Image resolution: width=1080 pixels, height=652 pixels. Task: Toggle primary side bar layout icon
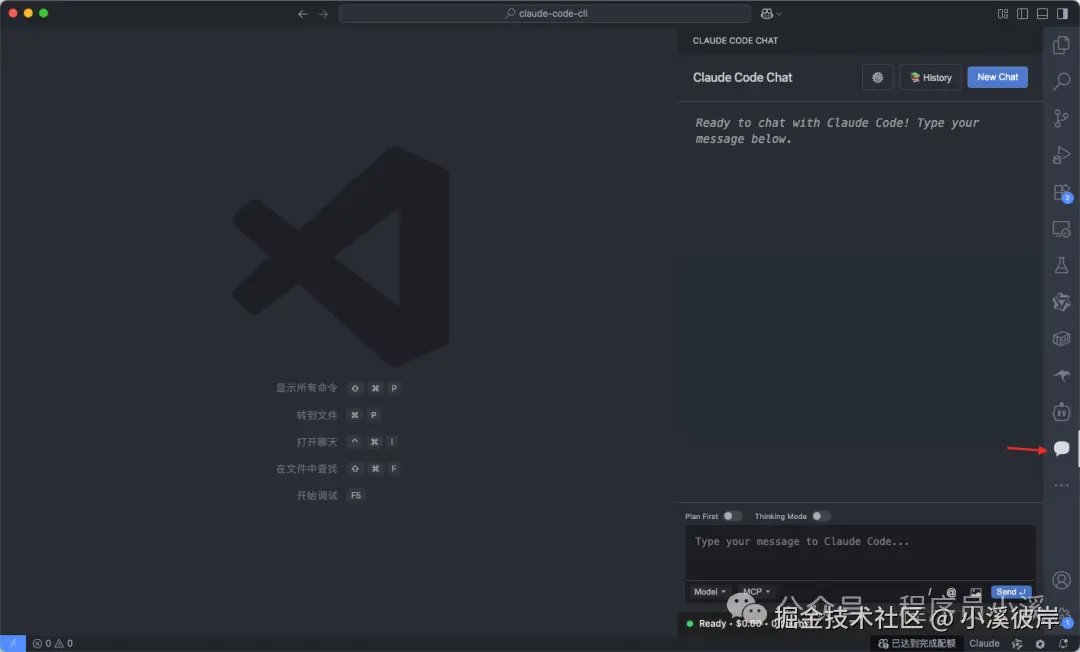(1023, 14)
